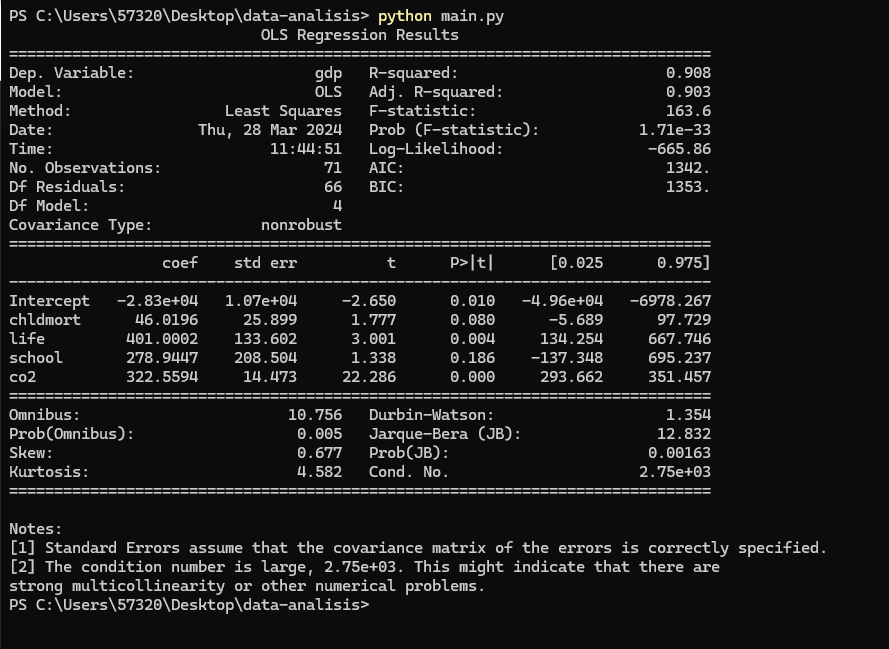
Task: Click the final empty PowerShell prompt line
Action: point(190,605)
